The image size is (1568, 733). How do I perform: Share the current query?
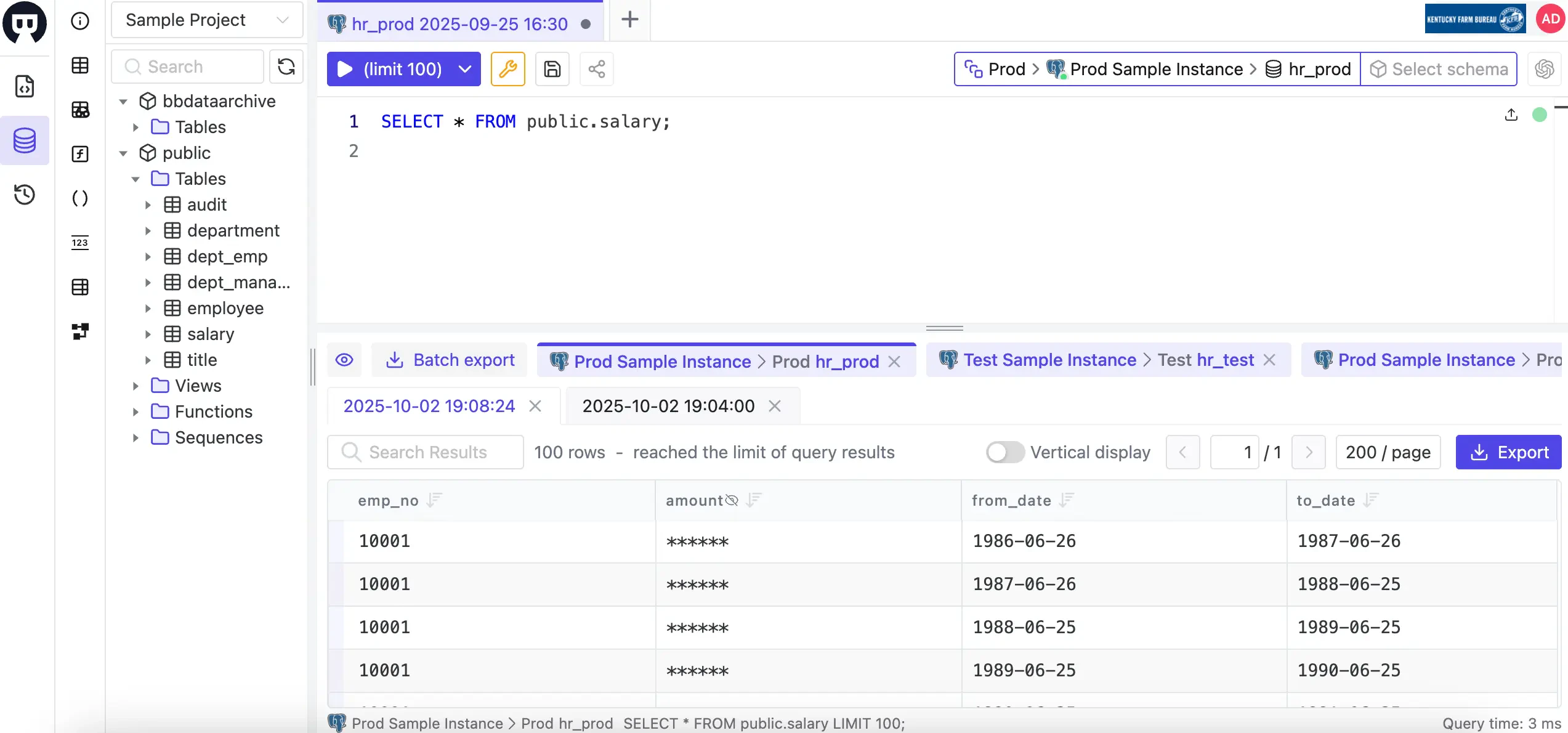pyautogui.click(x=596, y=69)
